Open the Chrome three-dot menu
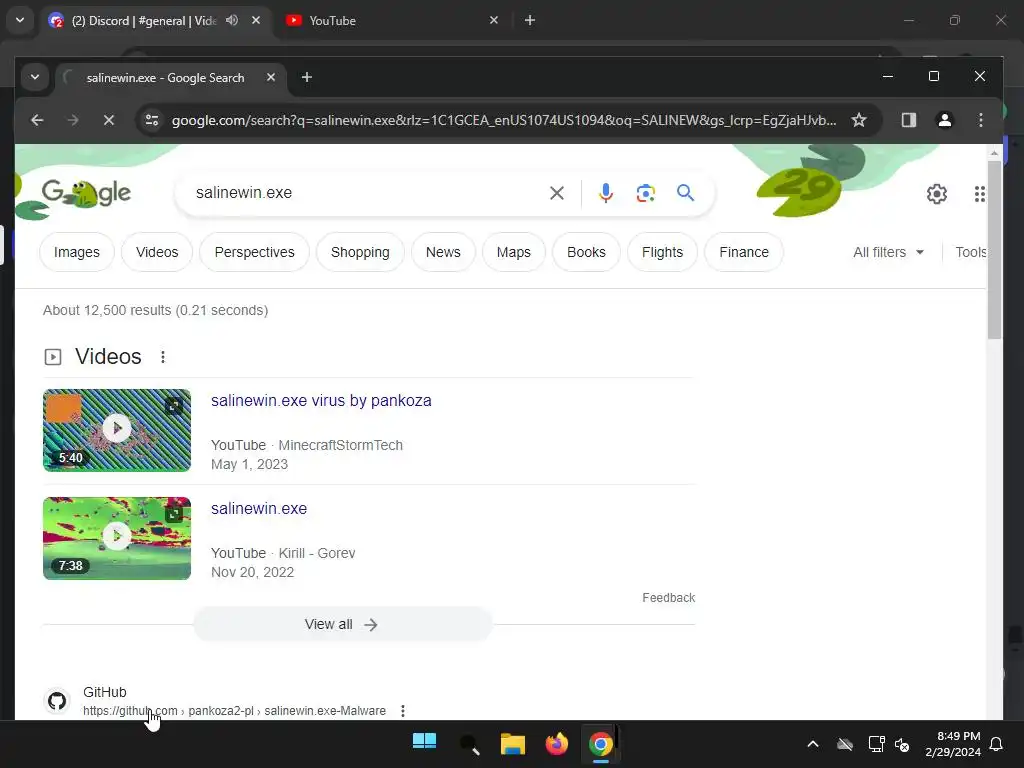 [980, 120]
